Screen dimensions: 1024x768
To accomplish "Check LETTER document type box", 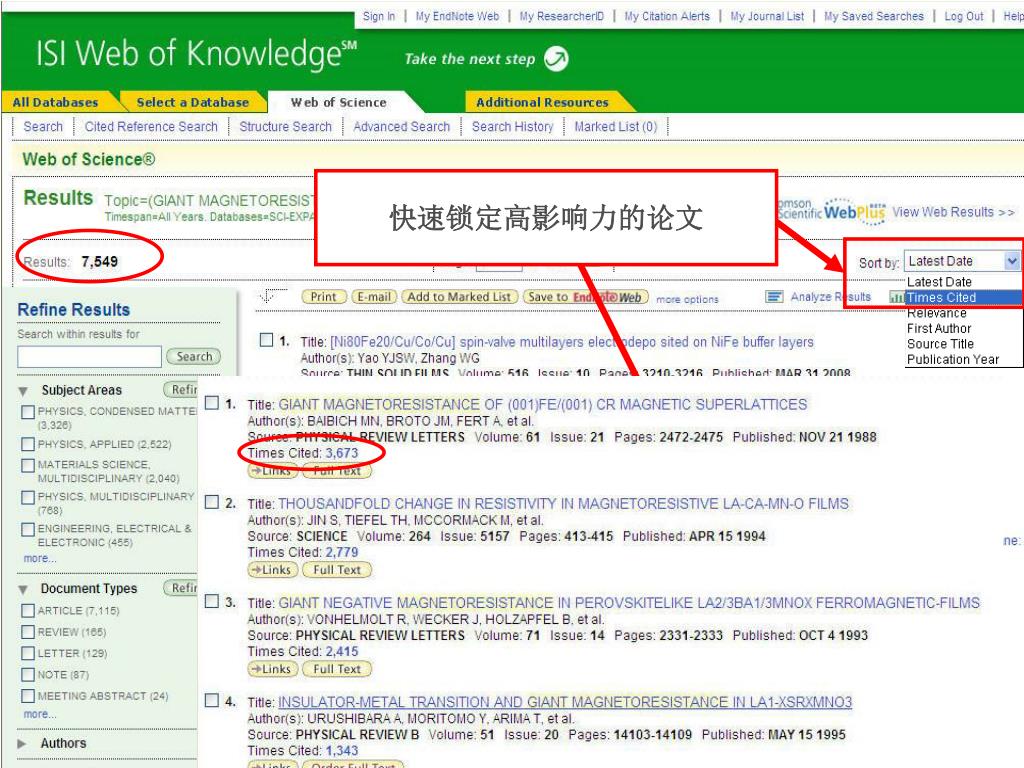I will pos(28,653).
